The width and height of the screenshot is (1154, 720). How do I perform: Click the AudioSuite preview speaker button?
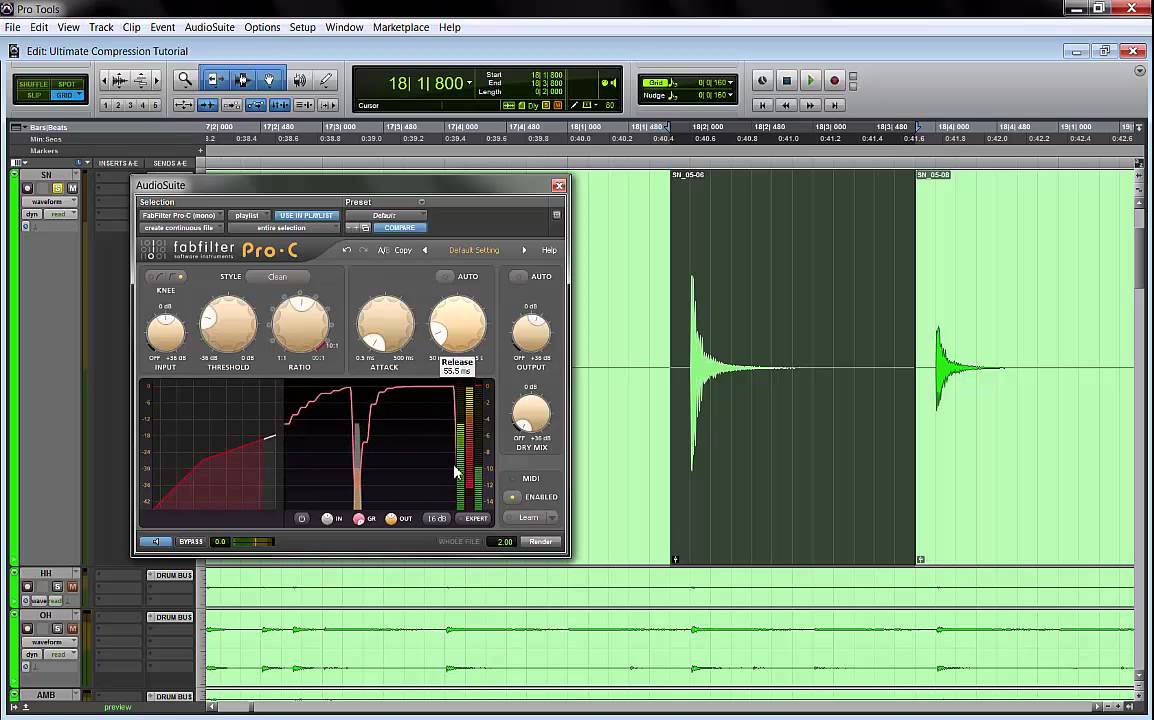[156, 542]
